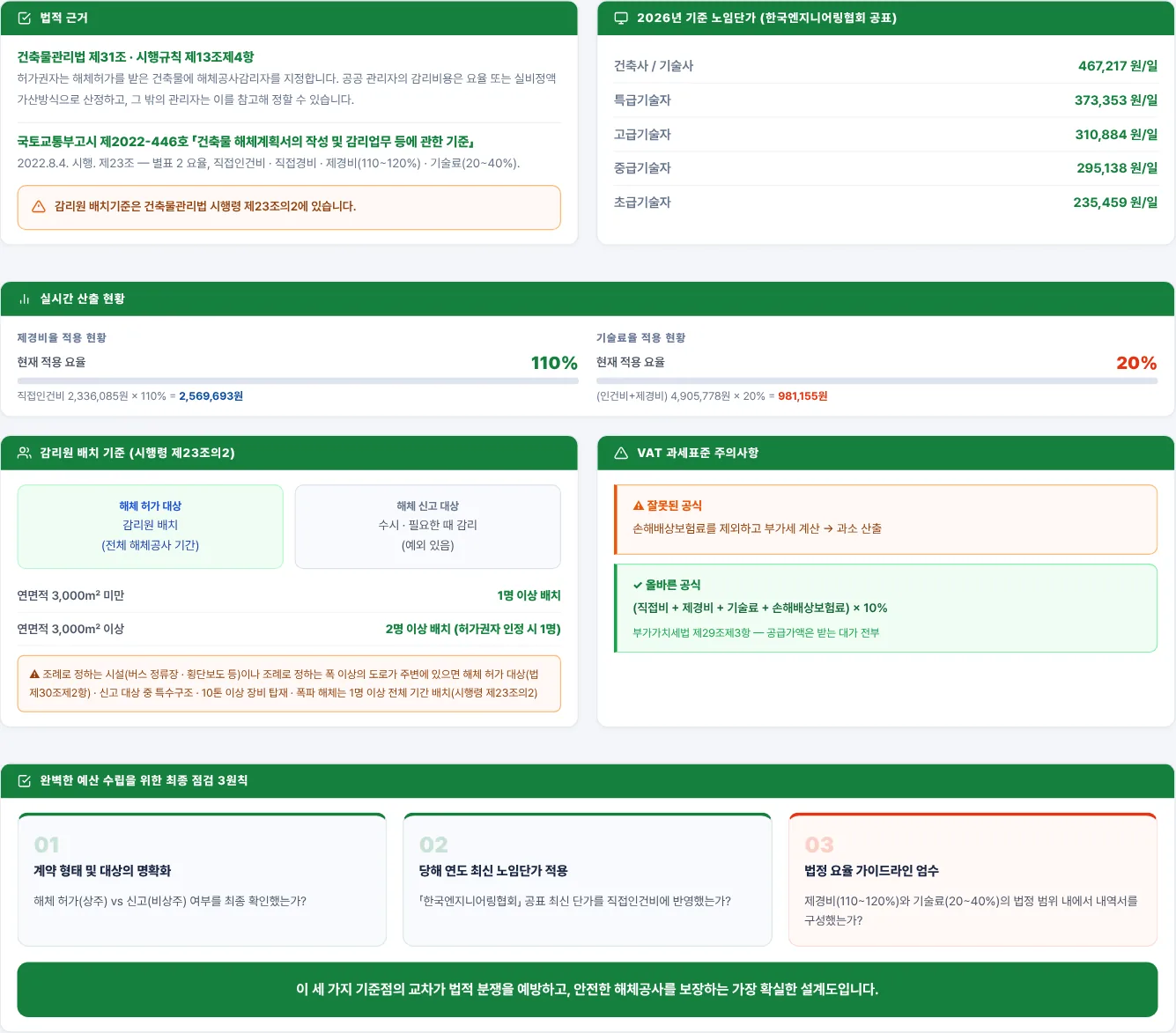Click the 특급기술자 rate 373,353 원/일

coord(1116,100)
